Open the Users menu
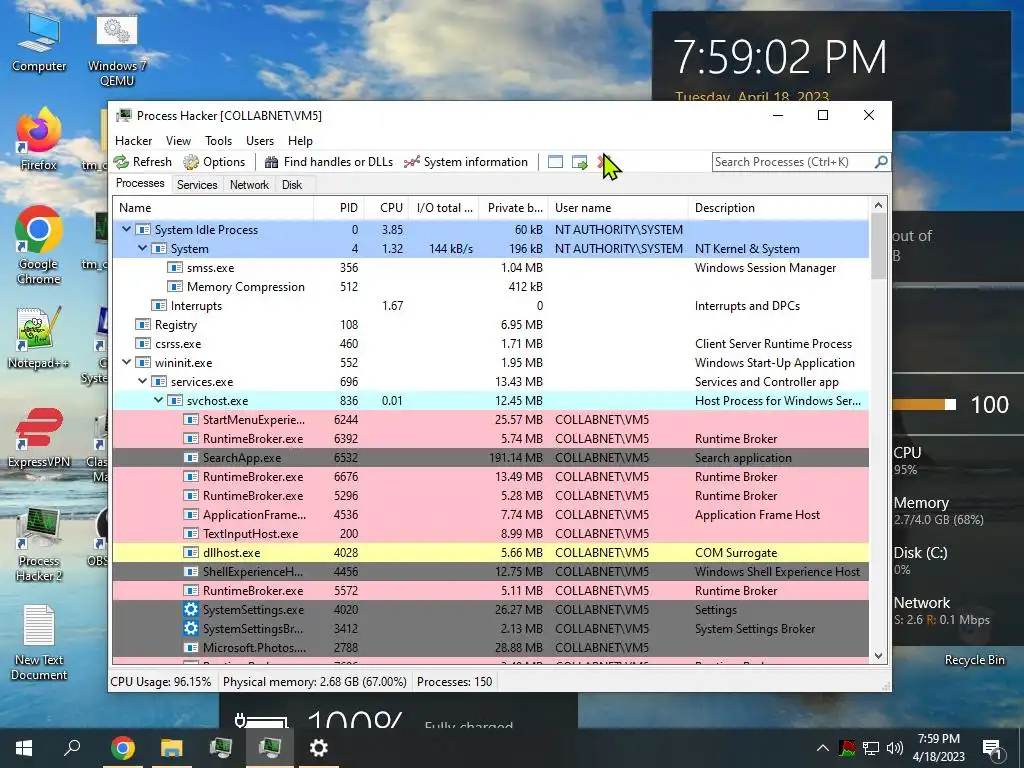 (x=260, y=141)
